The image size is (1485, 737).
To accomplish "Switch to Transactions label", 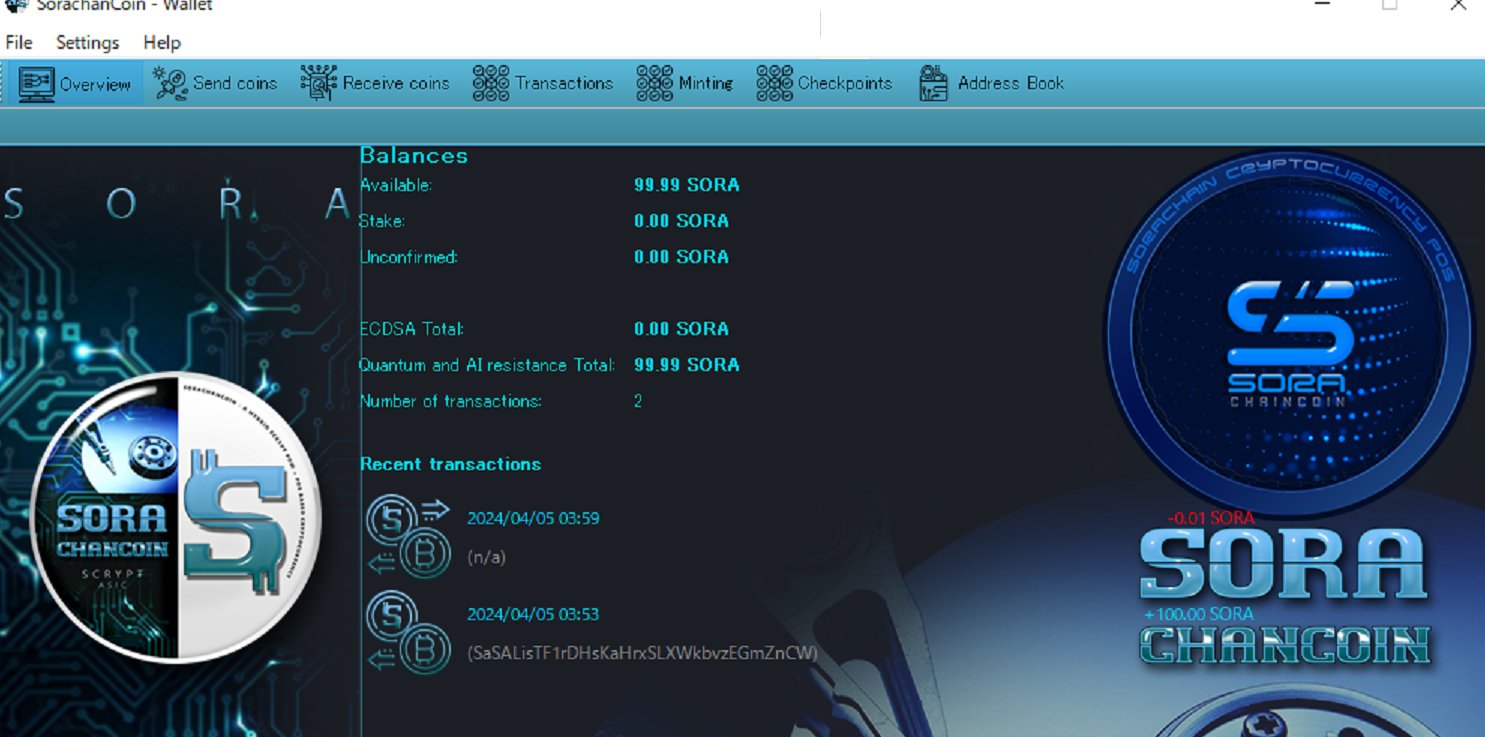I will 564,83.
